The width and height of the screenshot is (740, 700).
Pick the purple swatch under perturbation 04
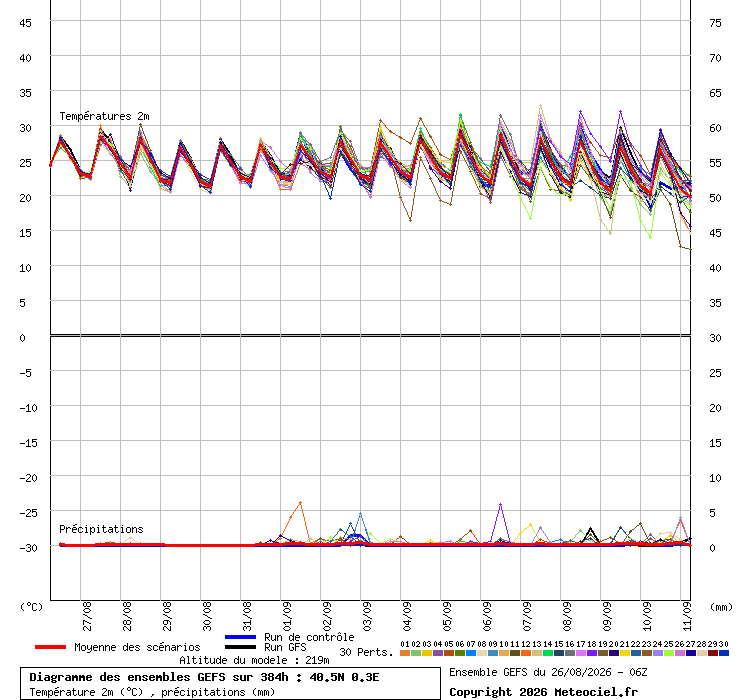click(x=437, y=653)
